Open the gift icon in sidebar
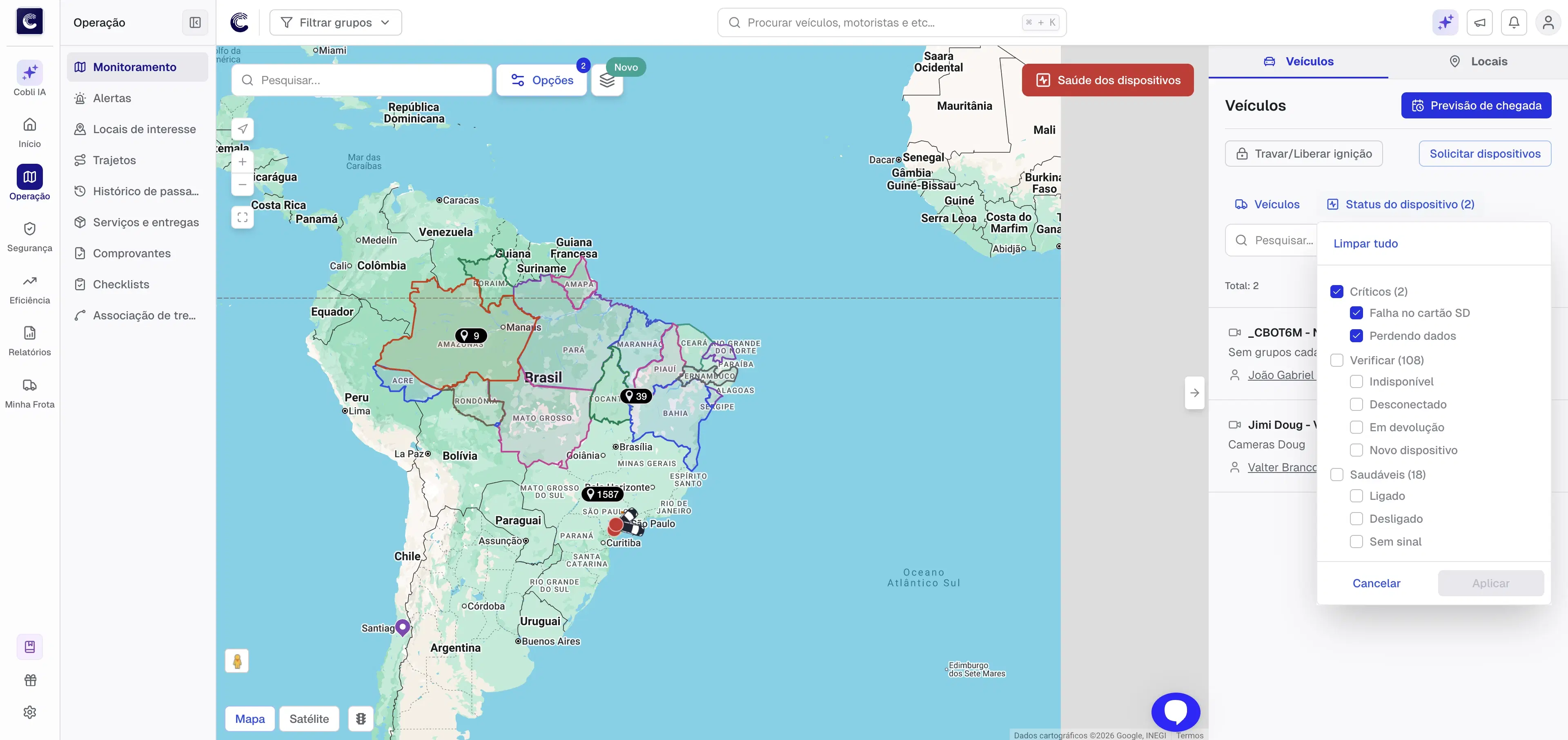 click(30, 680)
